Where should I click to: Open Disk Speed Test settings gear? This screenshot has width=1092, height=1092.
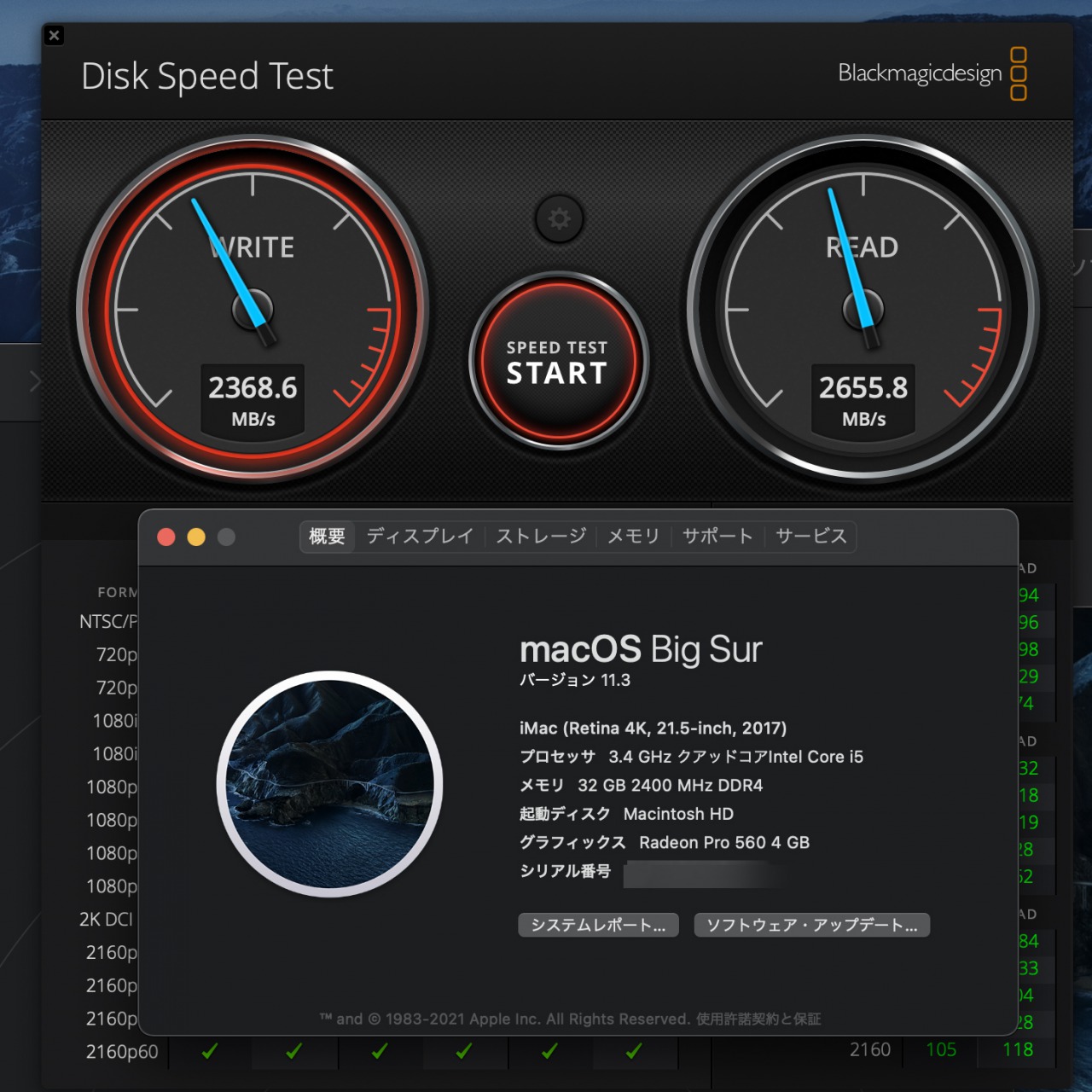pos(559,219)
